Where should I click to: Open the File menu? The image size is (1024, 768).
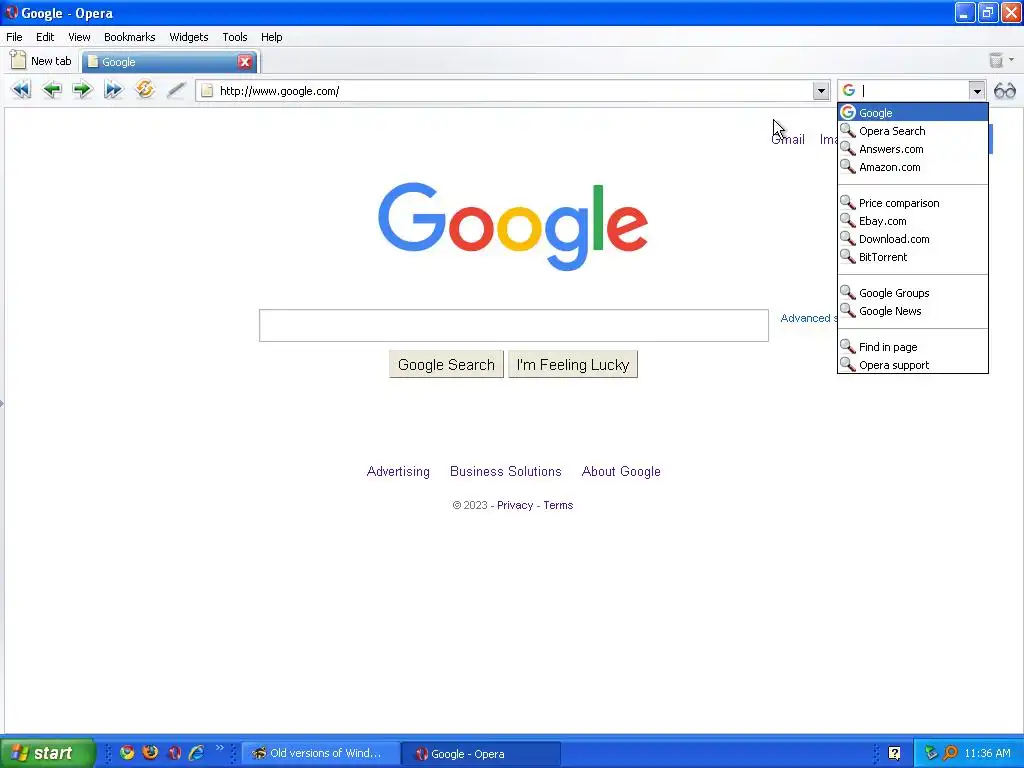pos(14,37)
